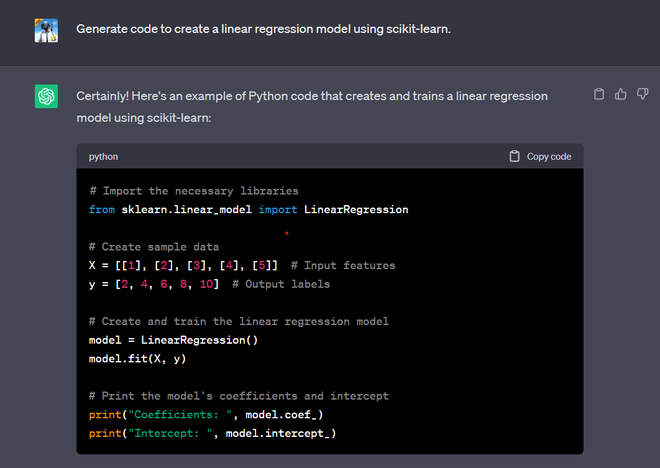Click the 'X = [[1], [2]...' code line
This screenshot has width=660, height=468.
pos(242,266)
